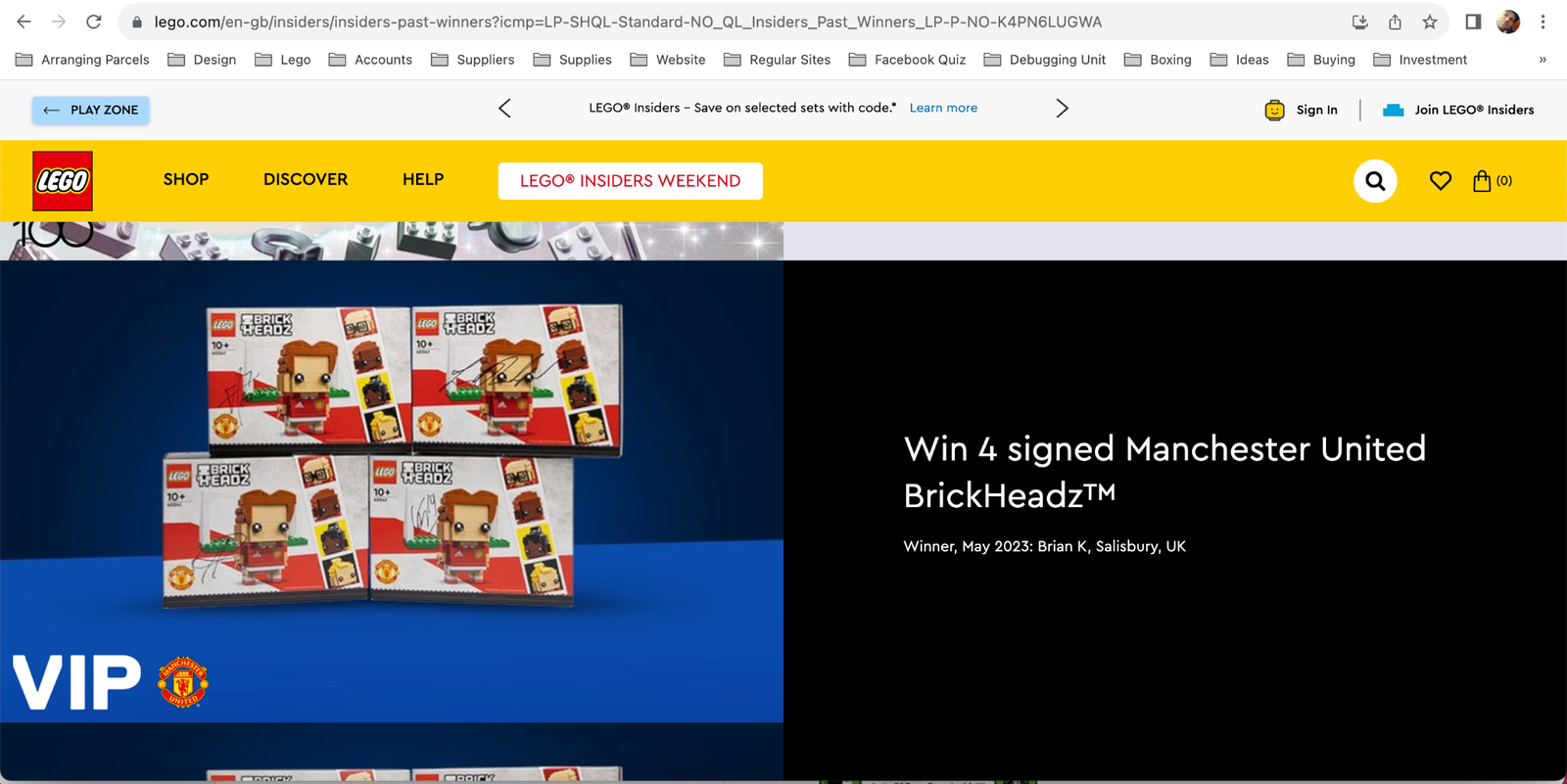The image size is (1567, 784).
Task: Click the Manchester United crest
Action: coord(183,682)
